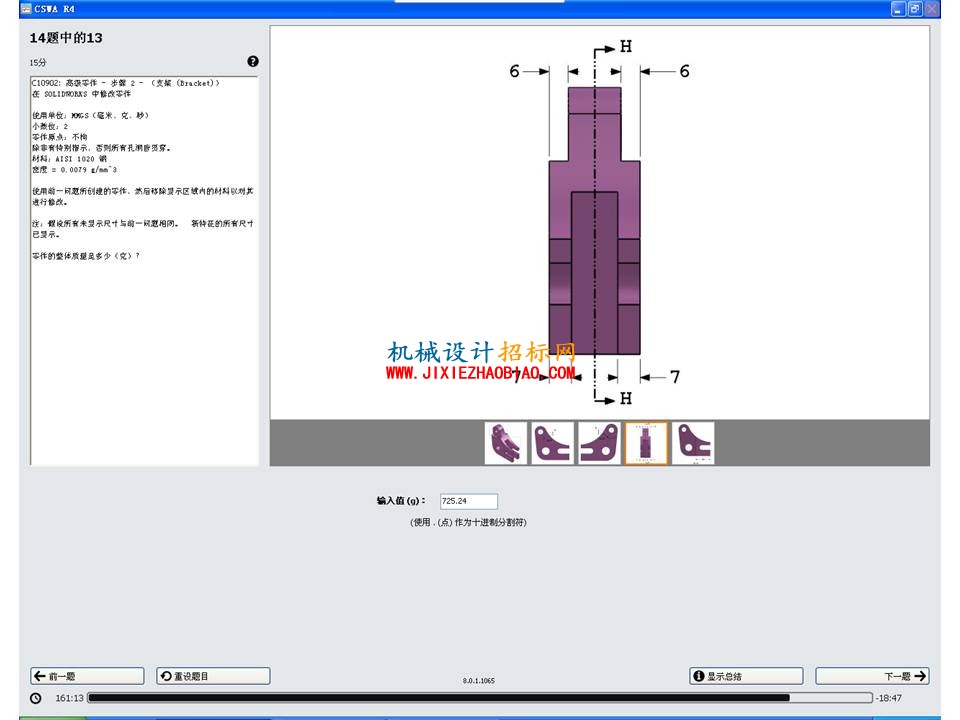Click the CSWA R4 title bar icon
This screenshot has height=720, width=960.
coord(26,9)
